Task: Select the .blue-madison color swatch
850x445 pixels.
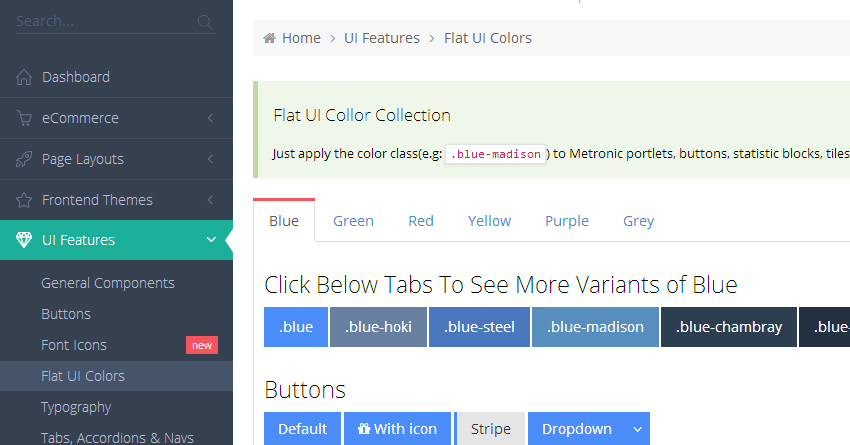Action: [595, 327]
